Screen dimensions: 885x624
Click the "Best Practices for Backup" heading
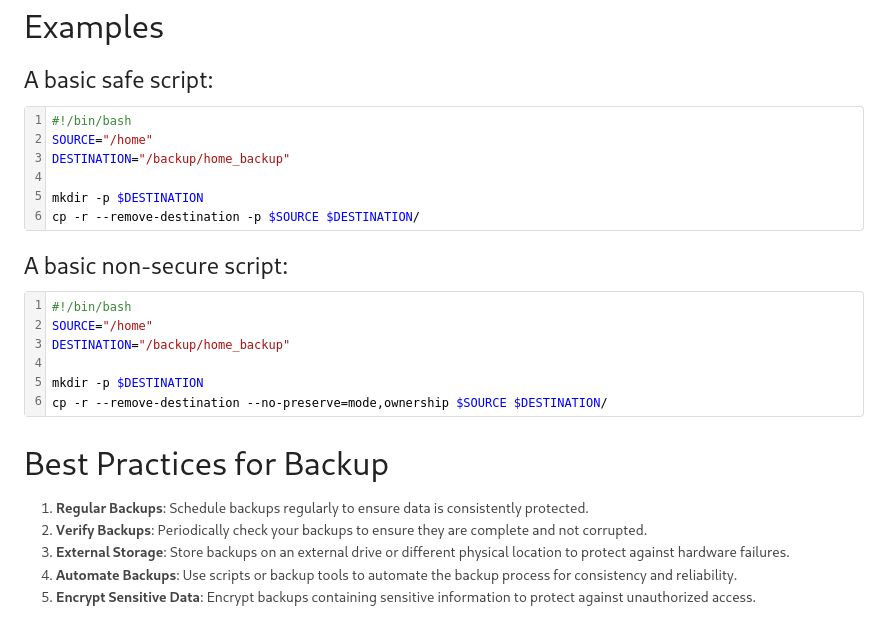[207, 464]
